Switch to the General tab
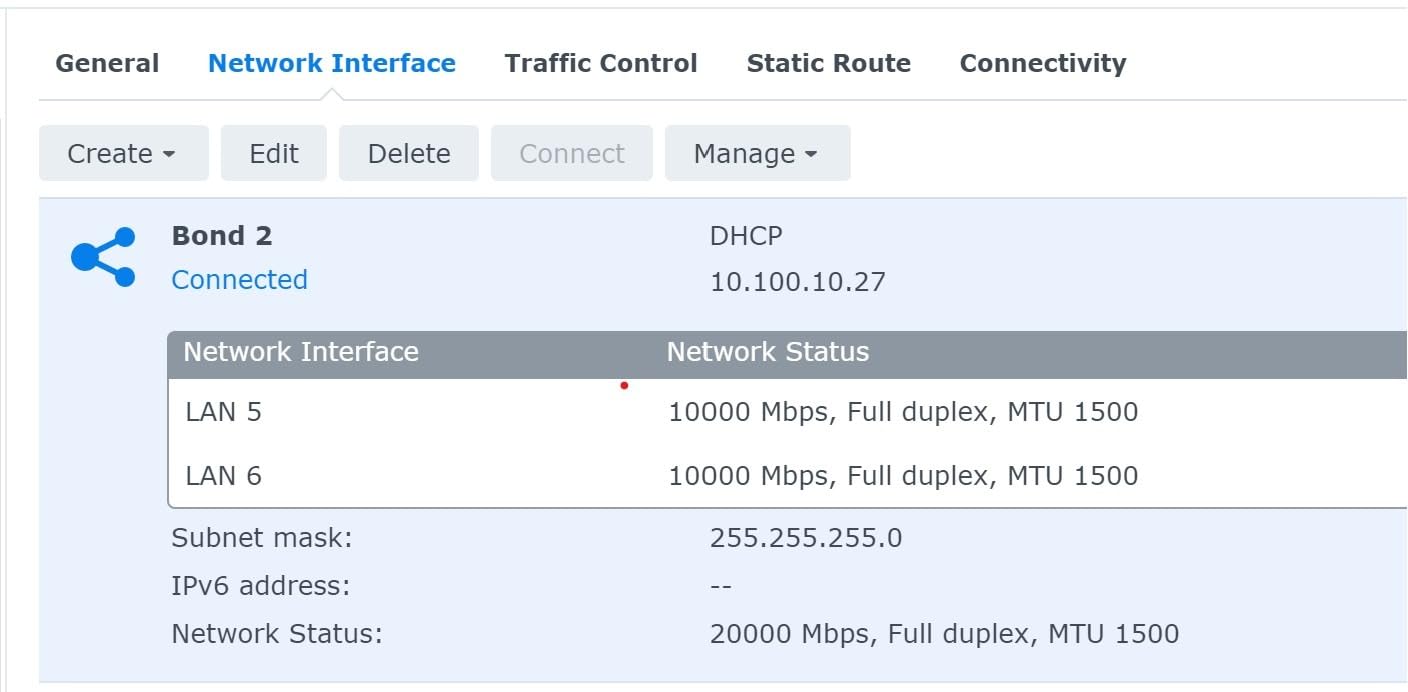This screenshot has width=1408, height=692. point(107,64)
